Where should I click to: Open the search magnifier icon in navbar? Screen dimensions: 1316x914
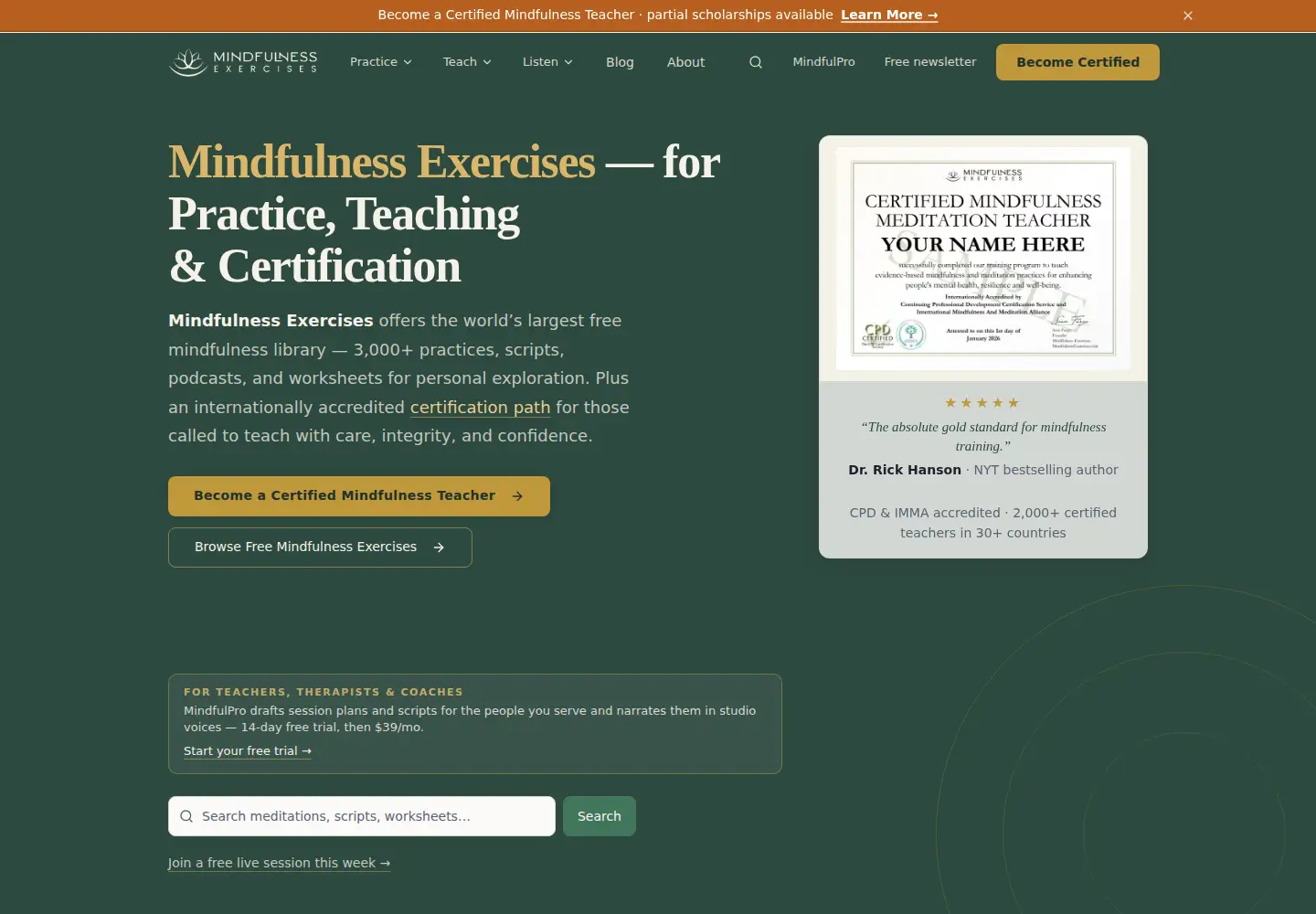(756, 62)
